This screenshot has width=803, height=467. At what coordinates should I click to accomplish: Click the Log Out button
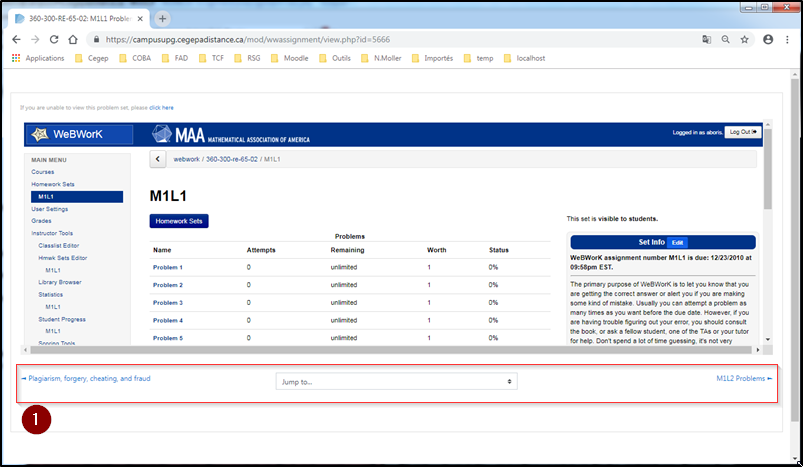pyautogui.click(x=742, y=132)
